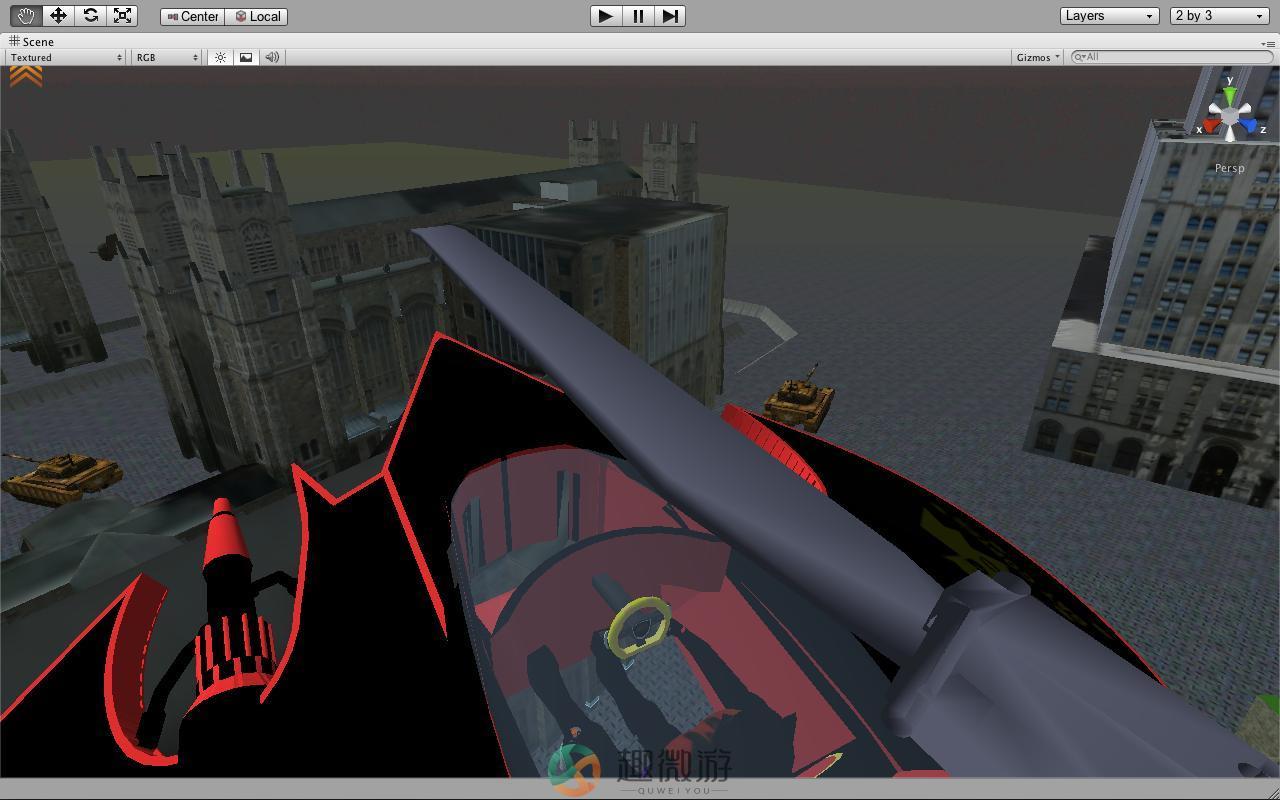This screenshot has height=800, width=1280.
Task: Select the Hand (view pan) tool
Action: coord(26,16)
